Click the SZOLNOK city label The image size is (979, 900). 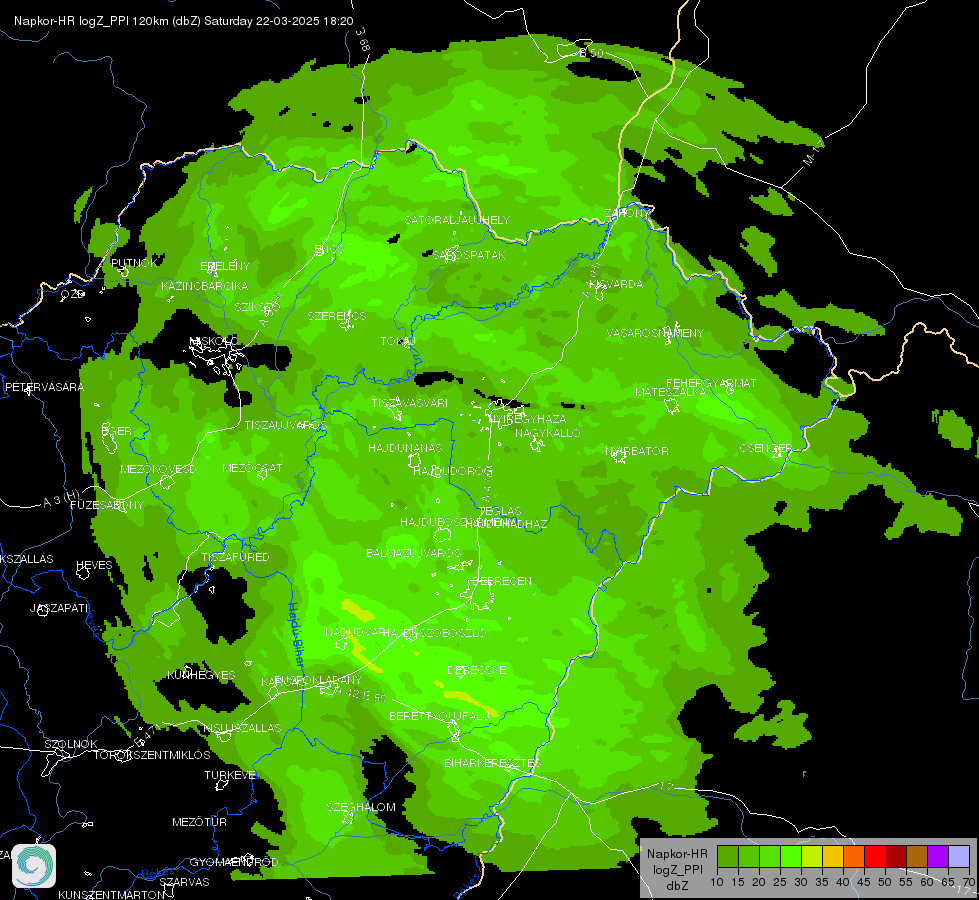[71, 744]
